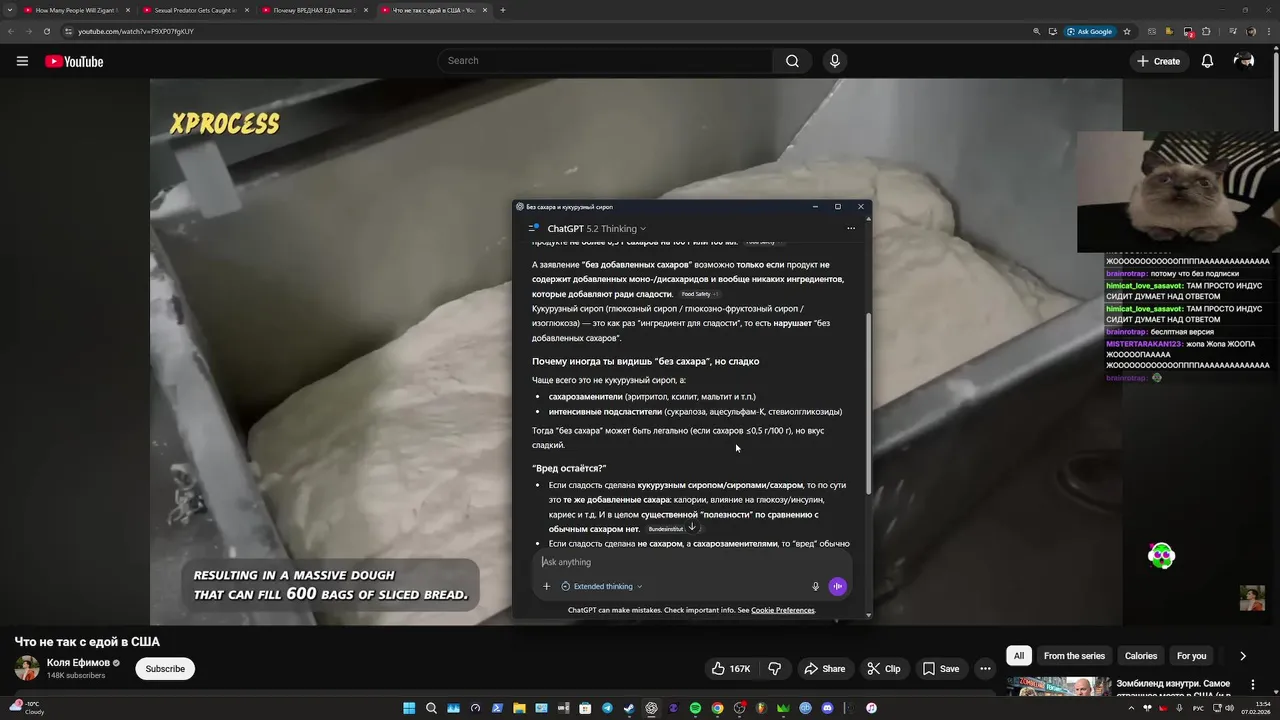Switch to Sexual Predator Gets Caught tab
This screenshot has width=1280, height=720.
(x=194, y=10)
